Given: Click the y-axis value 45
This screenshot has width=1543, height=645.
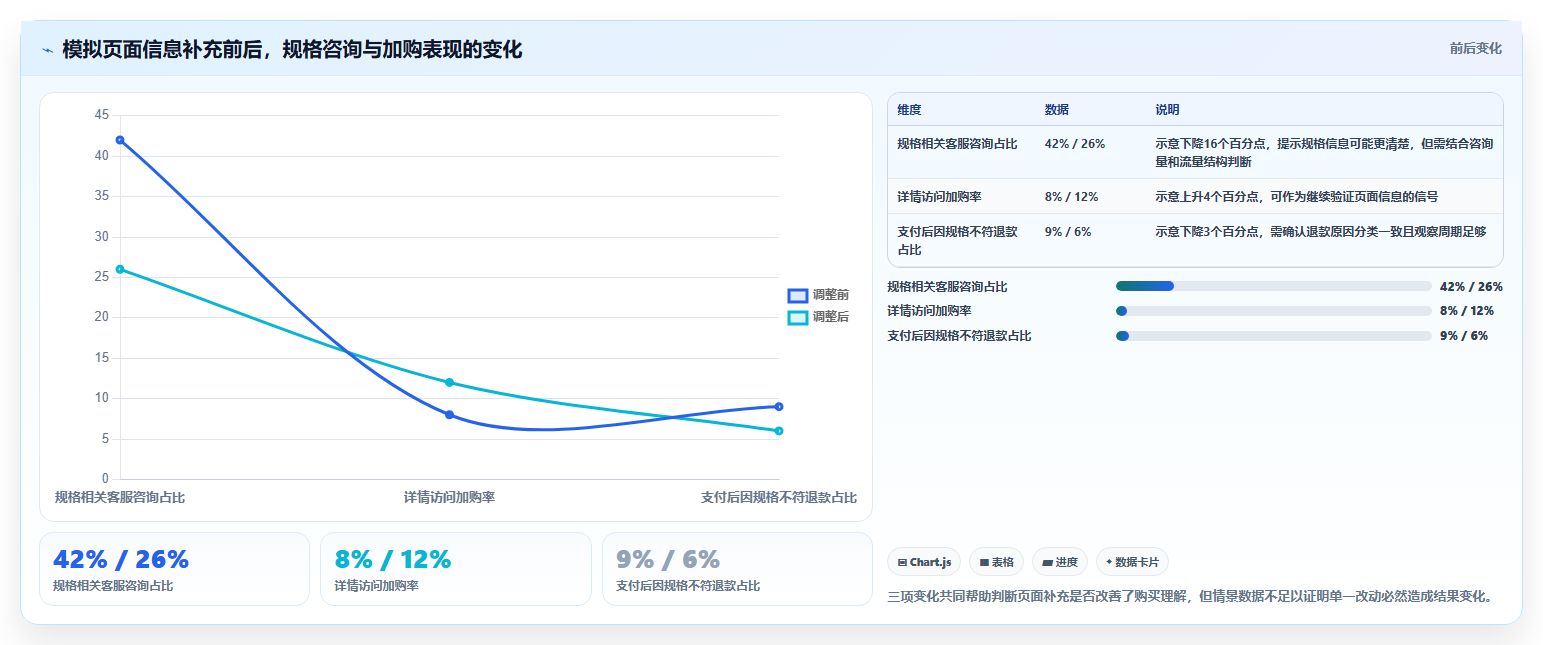Looking at the screenshot, I should pos(101,115).
